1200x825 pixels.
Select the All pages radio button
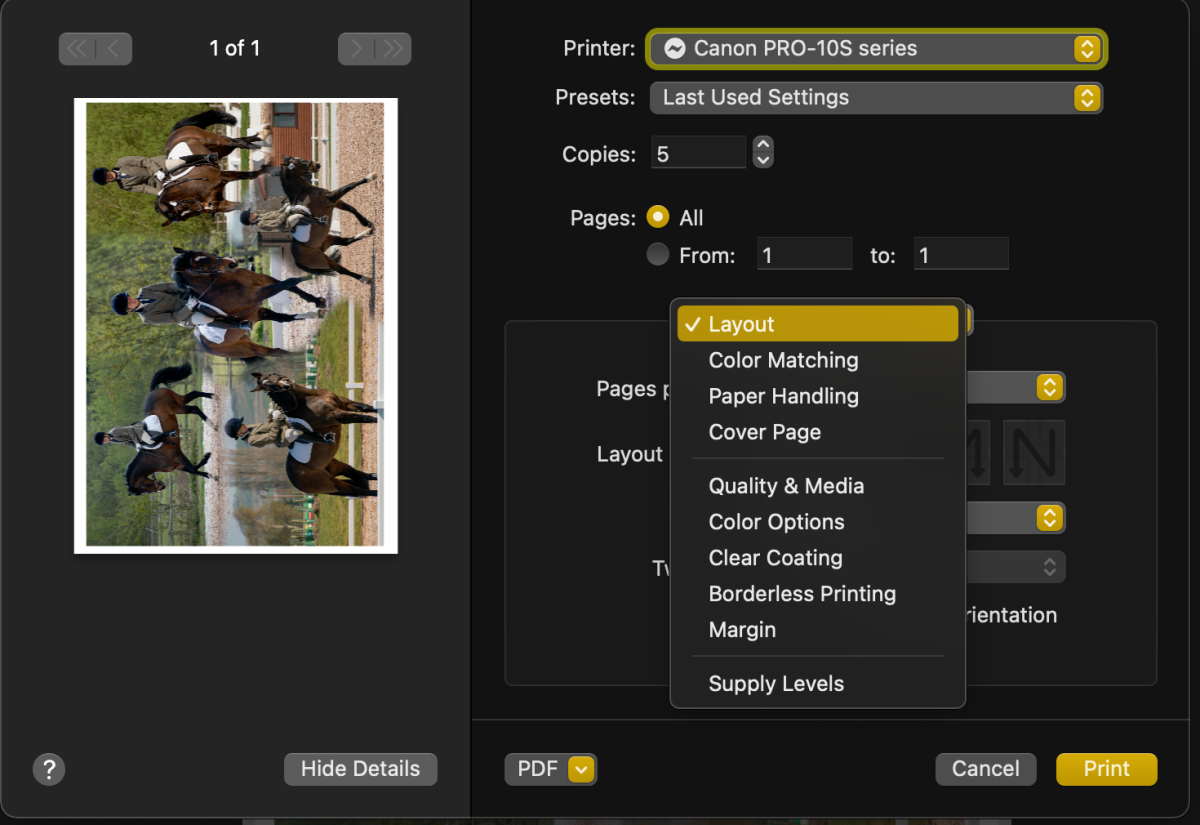click(x=658, y=217)
